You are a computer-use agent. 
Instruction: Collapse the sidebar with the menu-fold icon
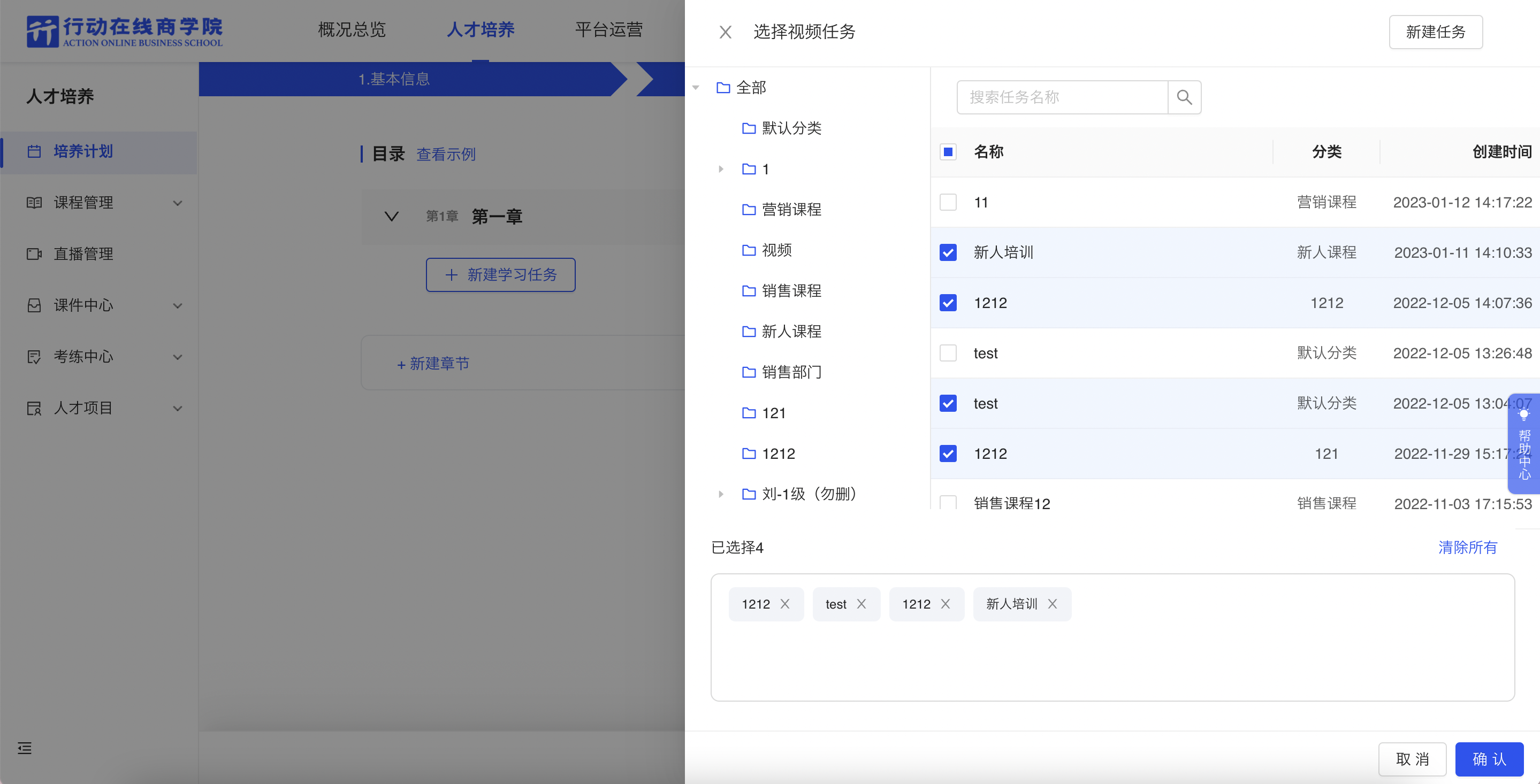tap(25, 748)
